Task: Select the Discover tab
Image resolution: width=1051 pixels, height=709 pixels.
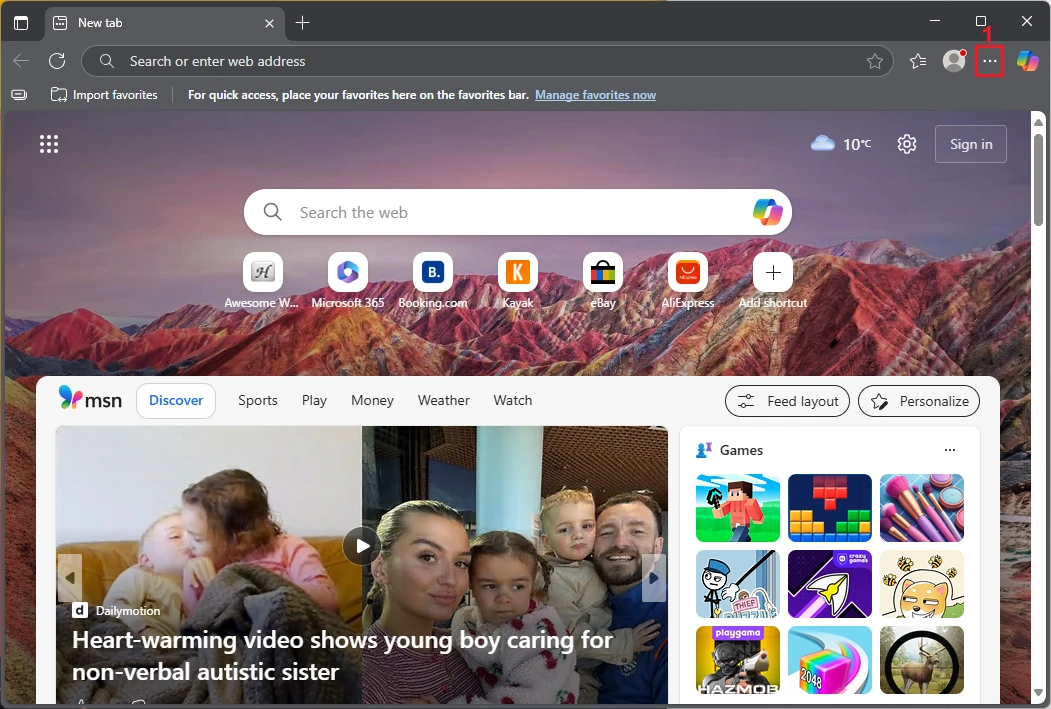Action: click(x=176, y=401)
